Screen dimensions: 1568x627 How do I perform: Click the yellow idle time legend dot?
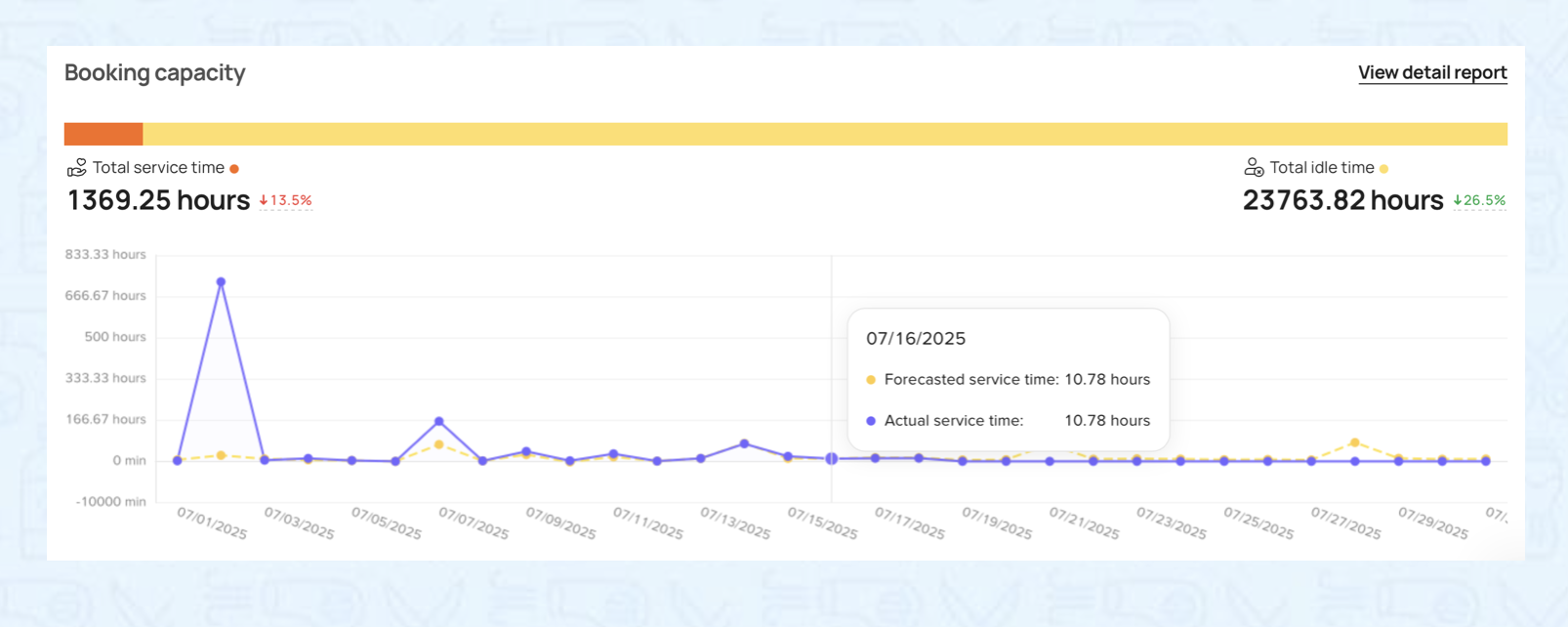[x=1383, y=169]
